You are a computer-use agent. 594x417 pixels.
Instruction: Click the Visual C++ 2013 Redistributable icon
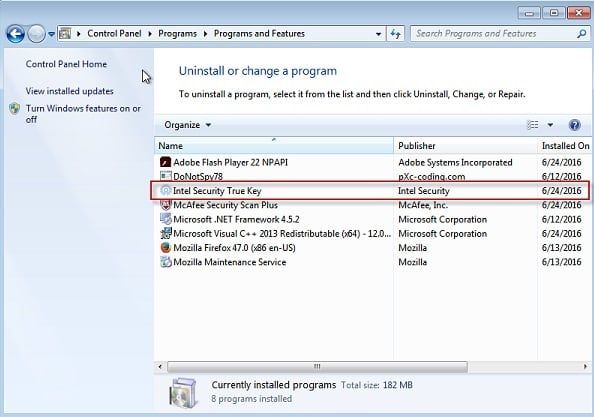pyautogui.click(x=166, y=233)
